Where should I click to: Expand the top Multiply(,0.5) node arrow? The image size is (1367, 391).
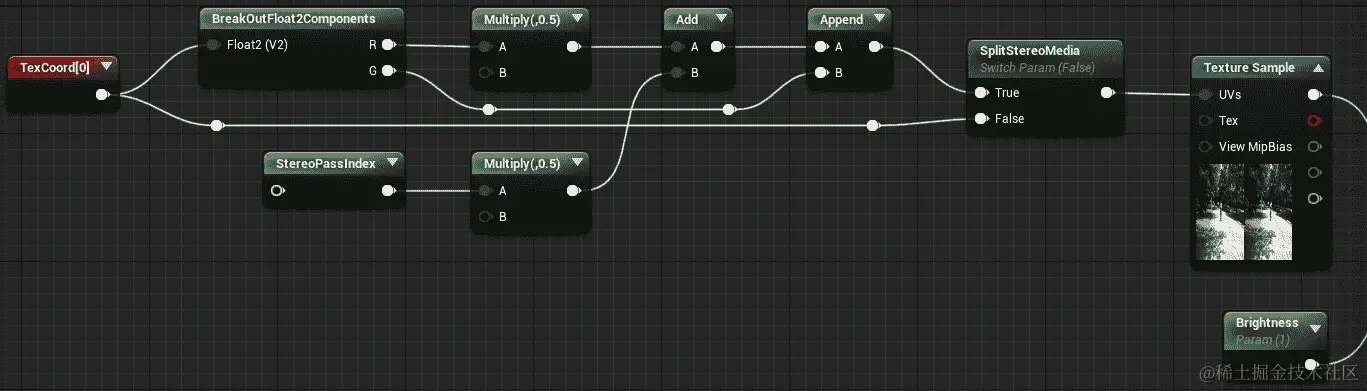click(x=576, y=18)
